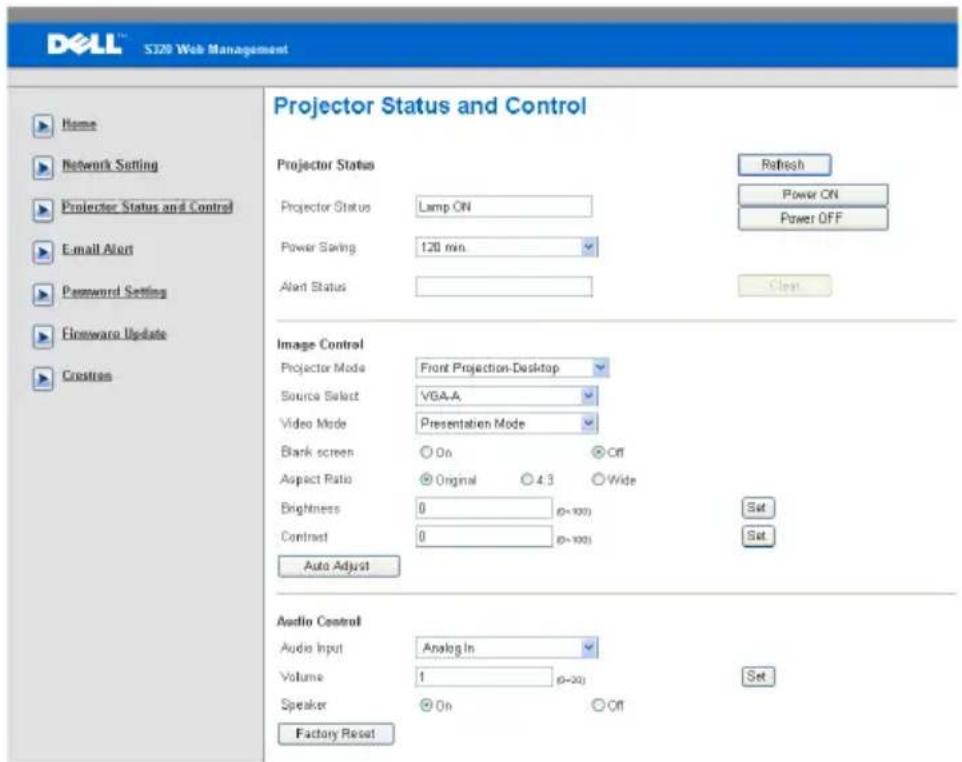Click arrow icon beside Projector Status and Control
Screen dimensions: 962x762
[x=42, y=210]
